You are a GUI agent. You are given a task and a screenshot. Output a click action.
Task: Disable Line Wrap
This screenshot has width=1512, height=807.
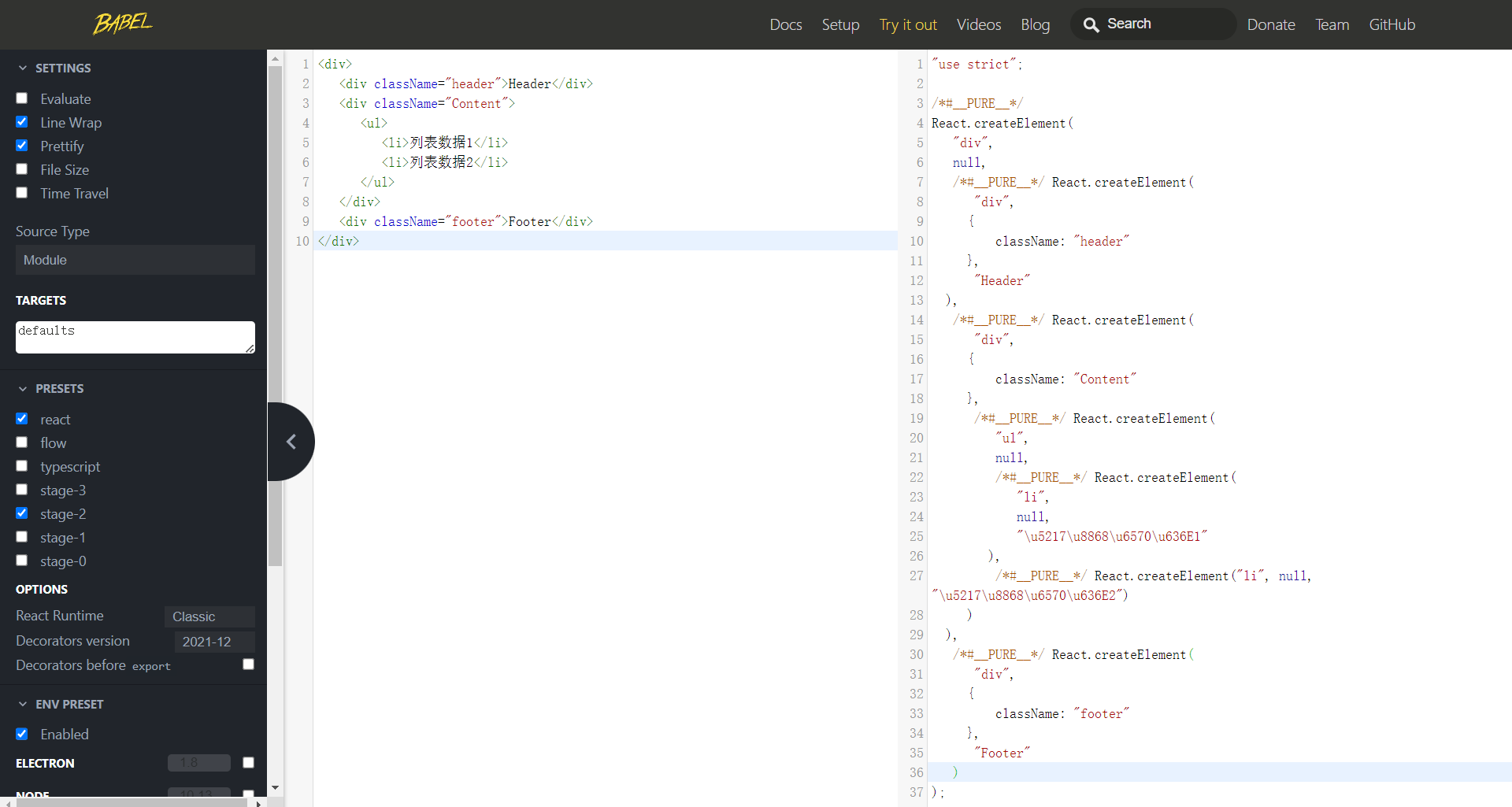22,122
